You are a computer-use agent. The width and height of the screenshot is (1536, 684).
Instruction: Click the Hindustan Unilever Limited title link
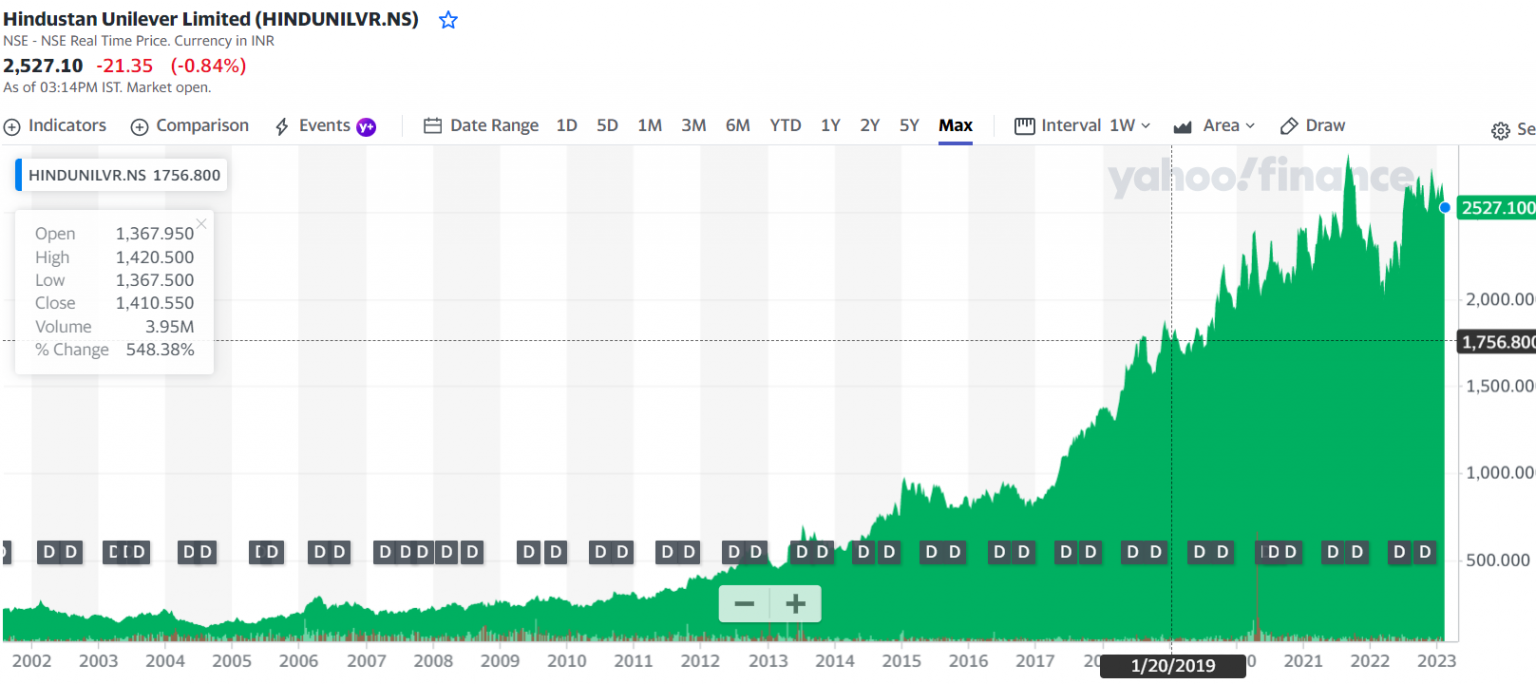pyautogui.click(x=210, y=18)
